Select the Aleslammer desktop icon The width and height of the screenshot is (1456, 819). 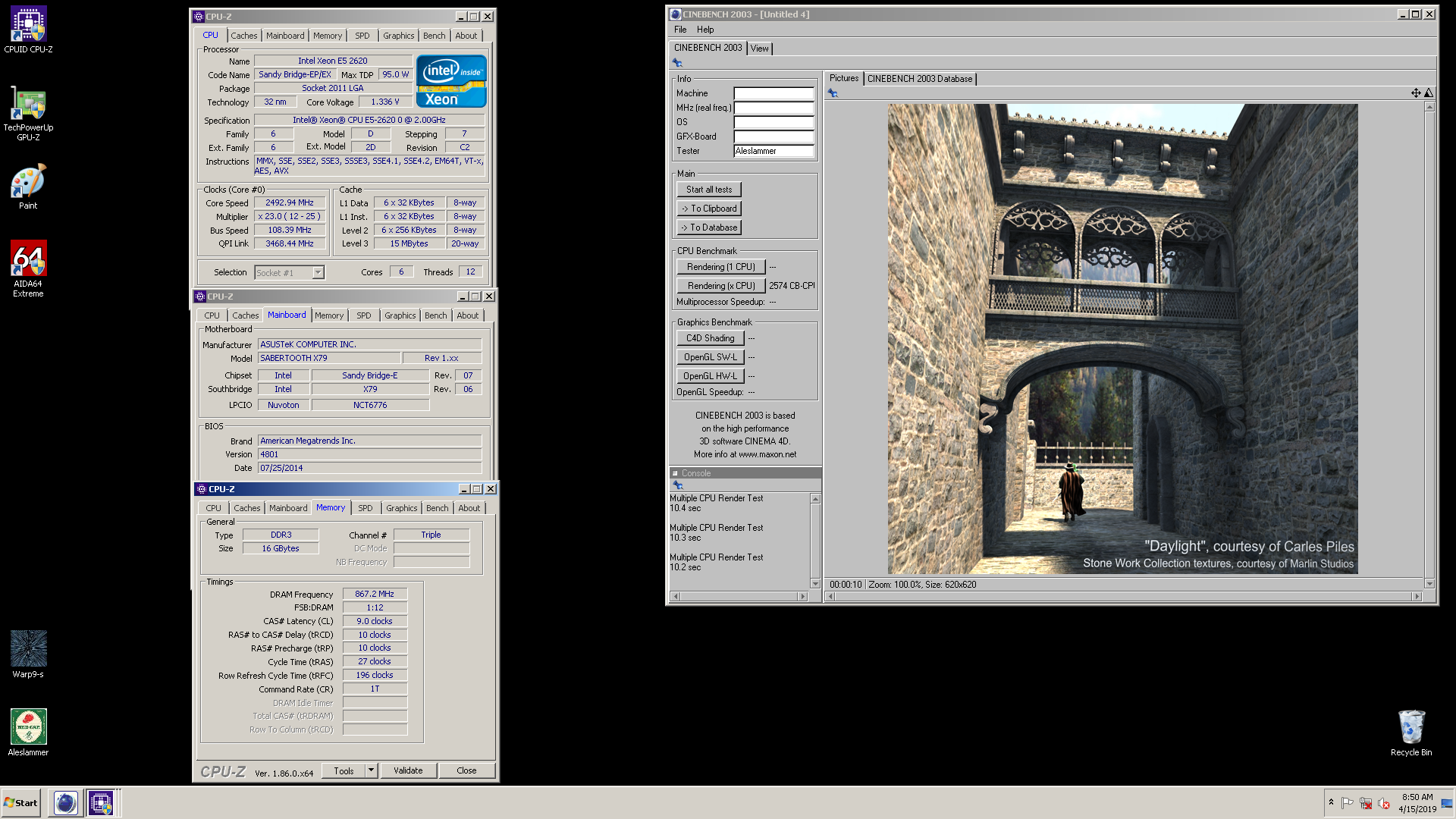[x=28, y=733]
